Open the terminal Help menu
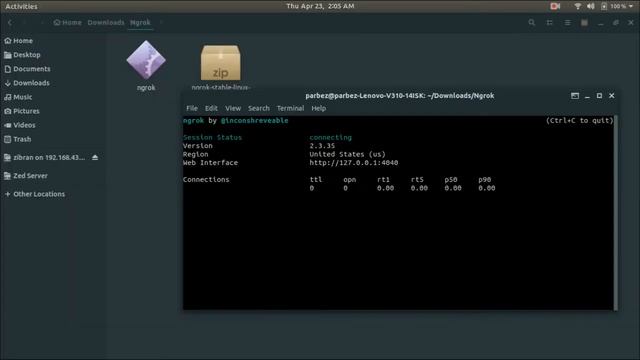 click(x=319, y=108)
